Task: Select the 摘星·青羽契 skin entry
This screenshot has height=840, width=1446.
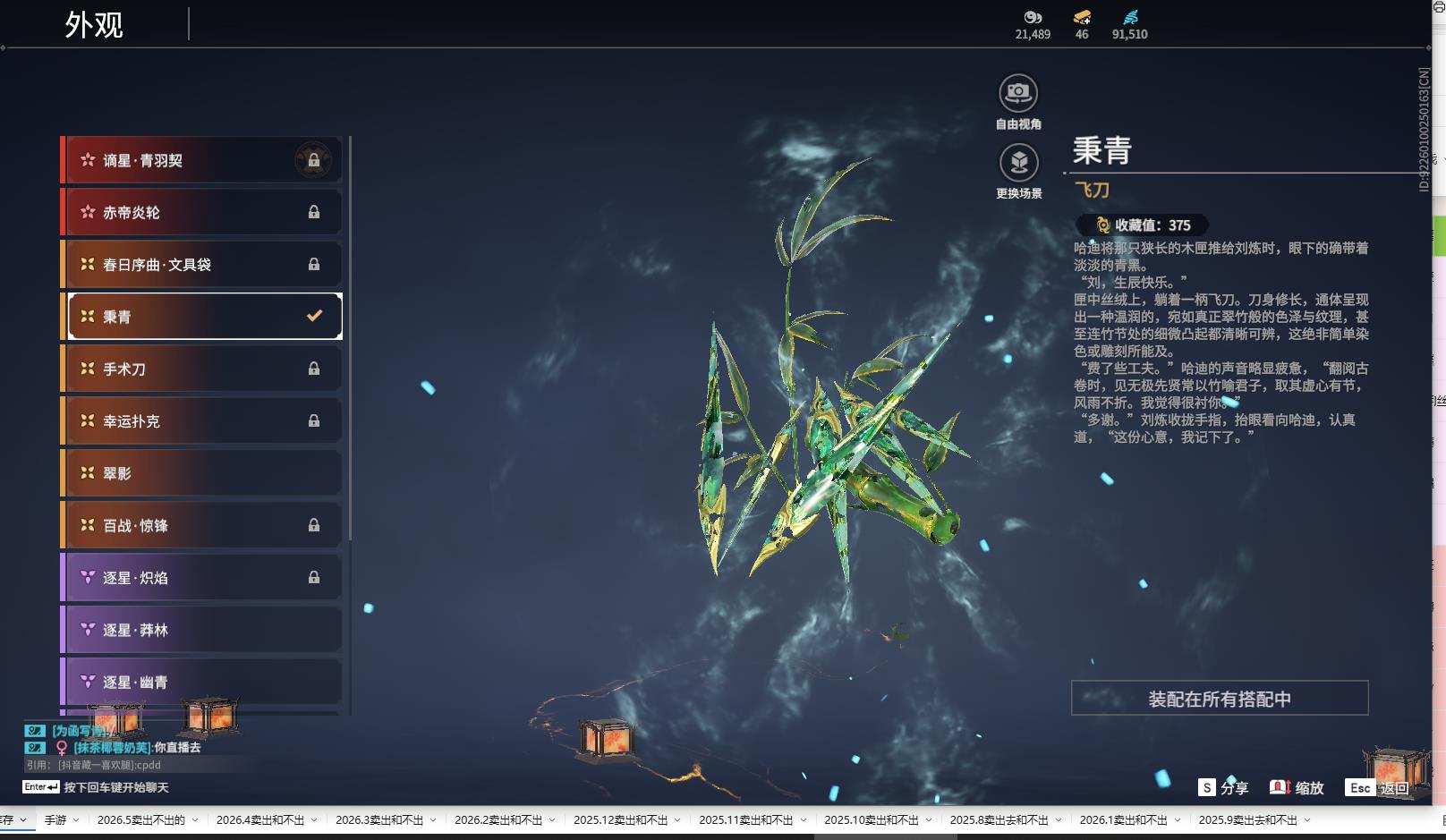Action: click(x=201, y=160)
